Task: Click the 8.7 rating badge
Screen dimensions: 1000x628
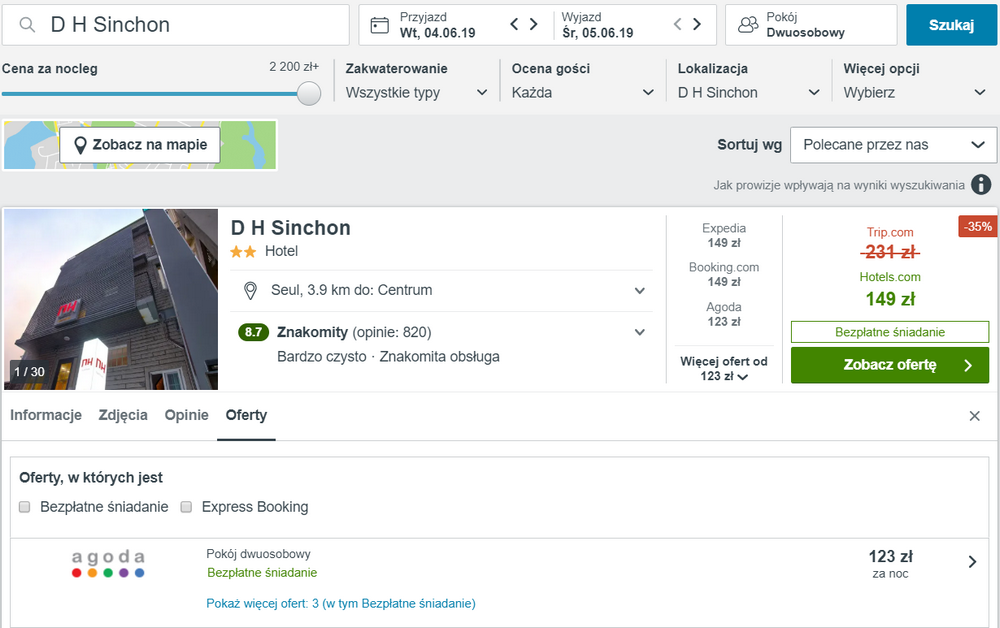Action: (253, 332)
